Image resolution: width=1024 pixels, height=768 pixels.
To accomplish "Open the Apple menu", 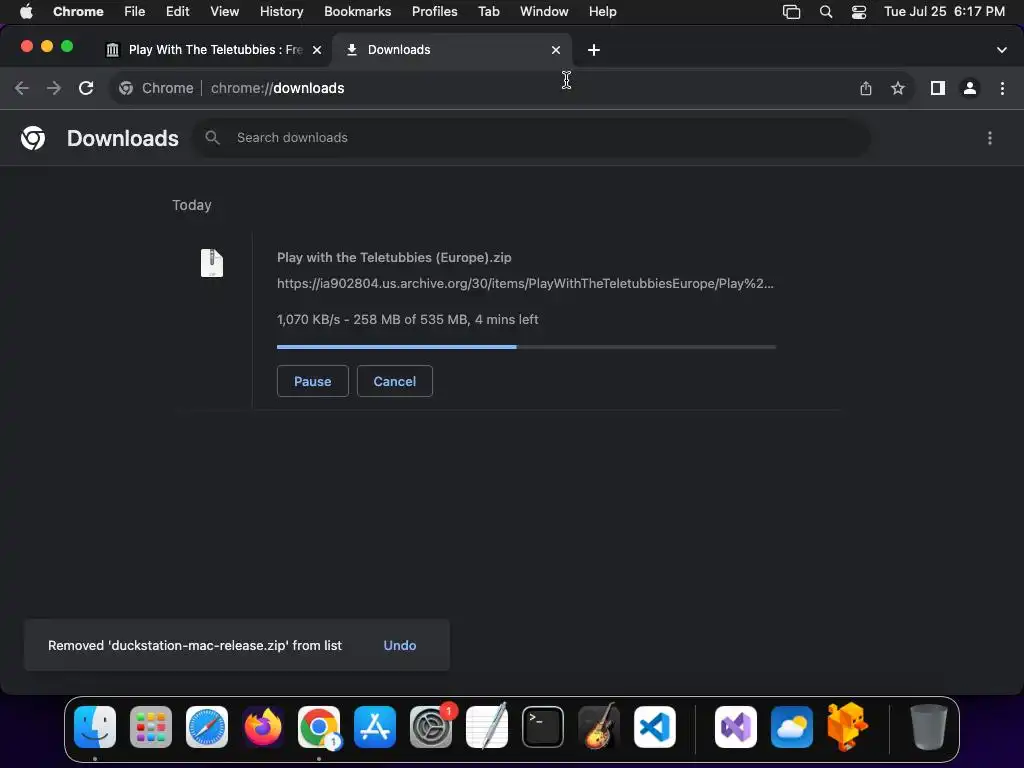I will click(x=26, y=12).
